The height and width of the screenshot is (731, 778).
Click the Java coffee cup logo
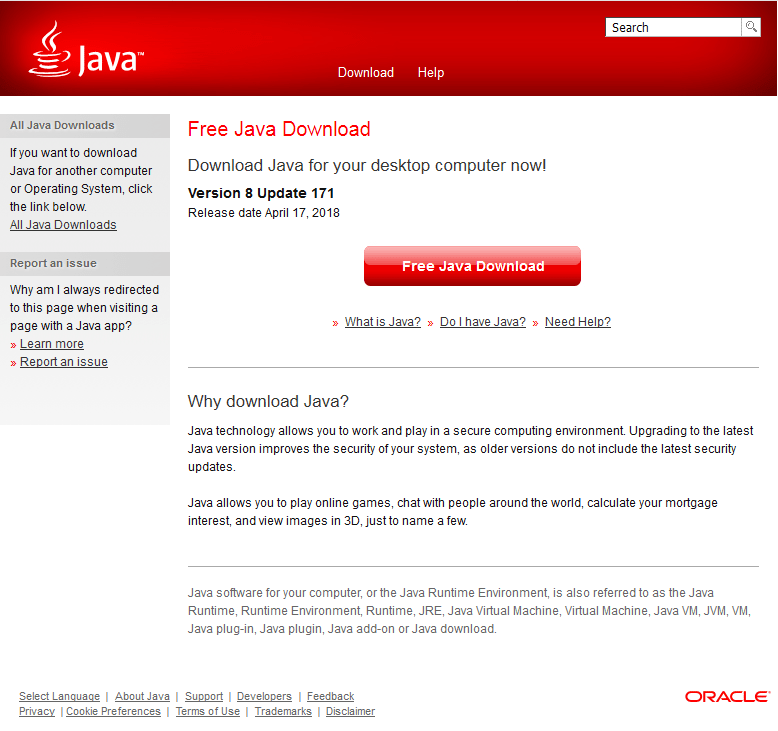pos(86,49)
